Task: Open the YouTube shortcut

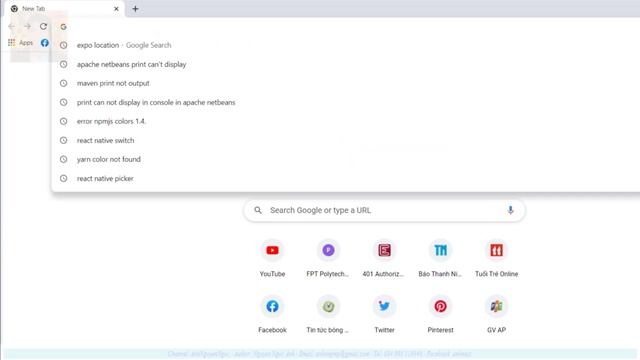Action: [x=272, y=258]
